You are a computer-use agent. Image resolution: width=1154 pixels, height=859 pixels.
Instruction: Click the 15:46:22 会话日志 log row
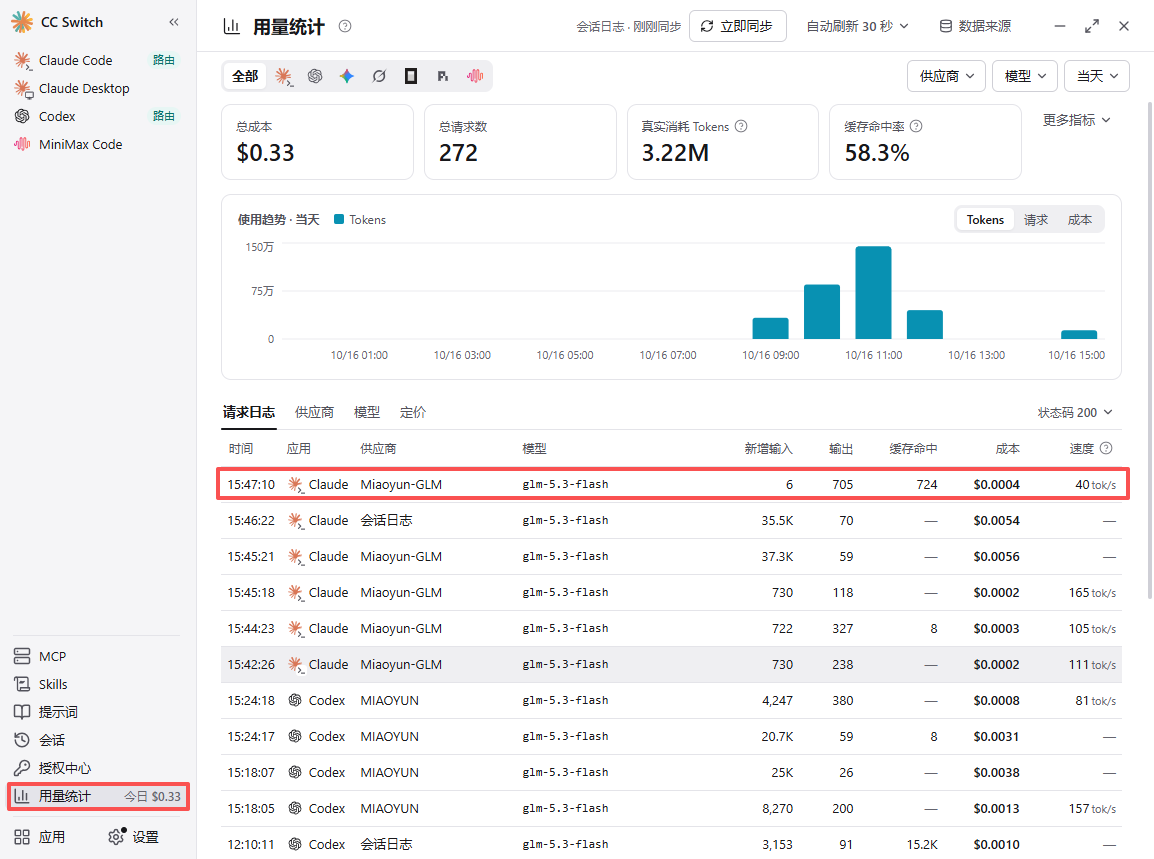(671, 520)
